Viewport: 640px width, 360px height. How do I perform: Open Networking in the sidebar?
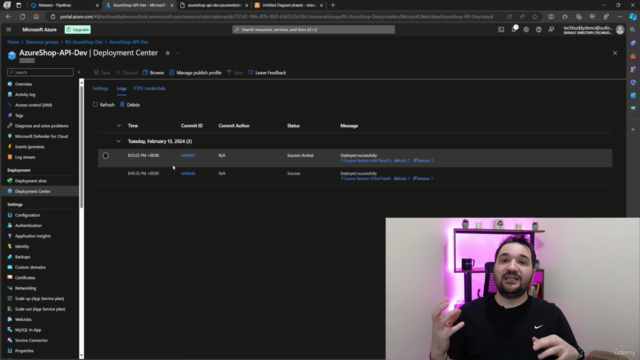click(25, 288)
